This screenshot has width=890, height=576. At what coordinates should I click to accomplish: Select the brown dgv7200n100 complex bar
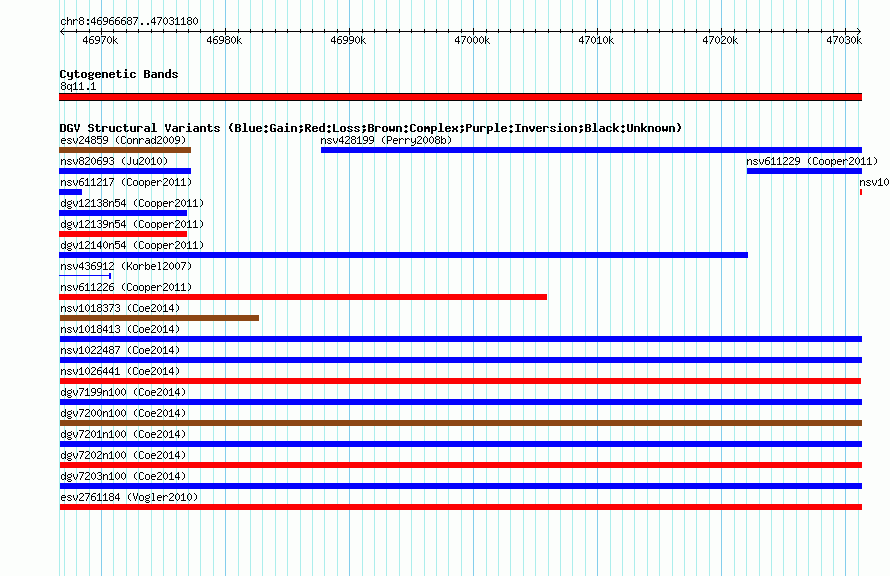pos(460,423)
